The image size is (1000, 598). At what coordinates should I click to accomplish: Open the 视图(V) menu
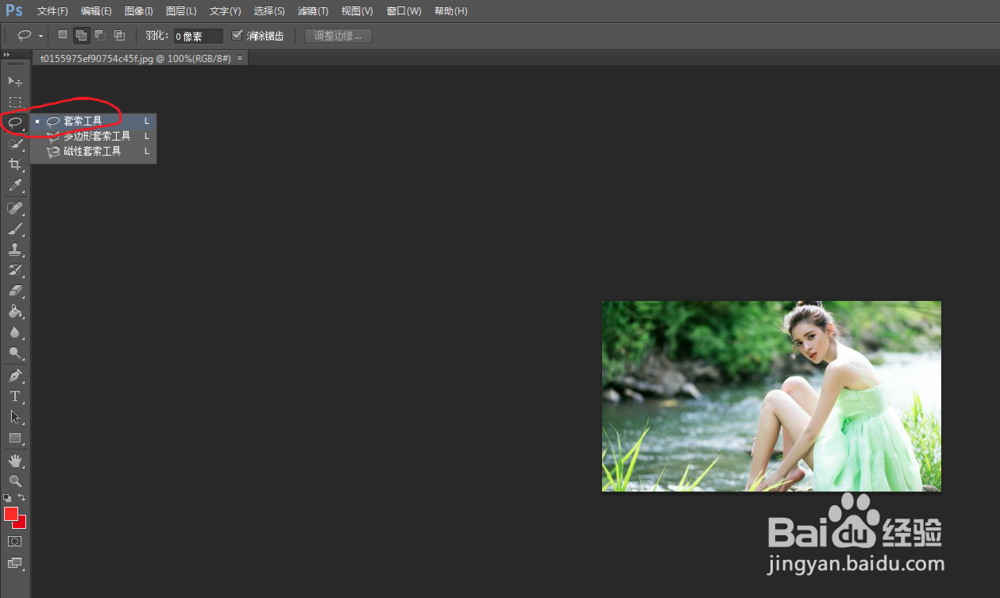point(357,11)
